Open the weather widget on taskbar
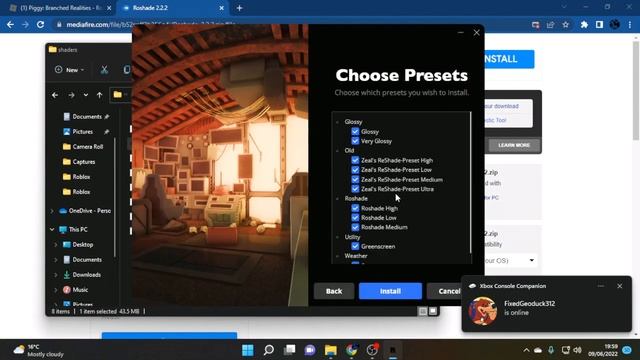This screenshot has height=360, width=640. point(39,350)
